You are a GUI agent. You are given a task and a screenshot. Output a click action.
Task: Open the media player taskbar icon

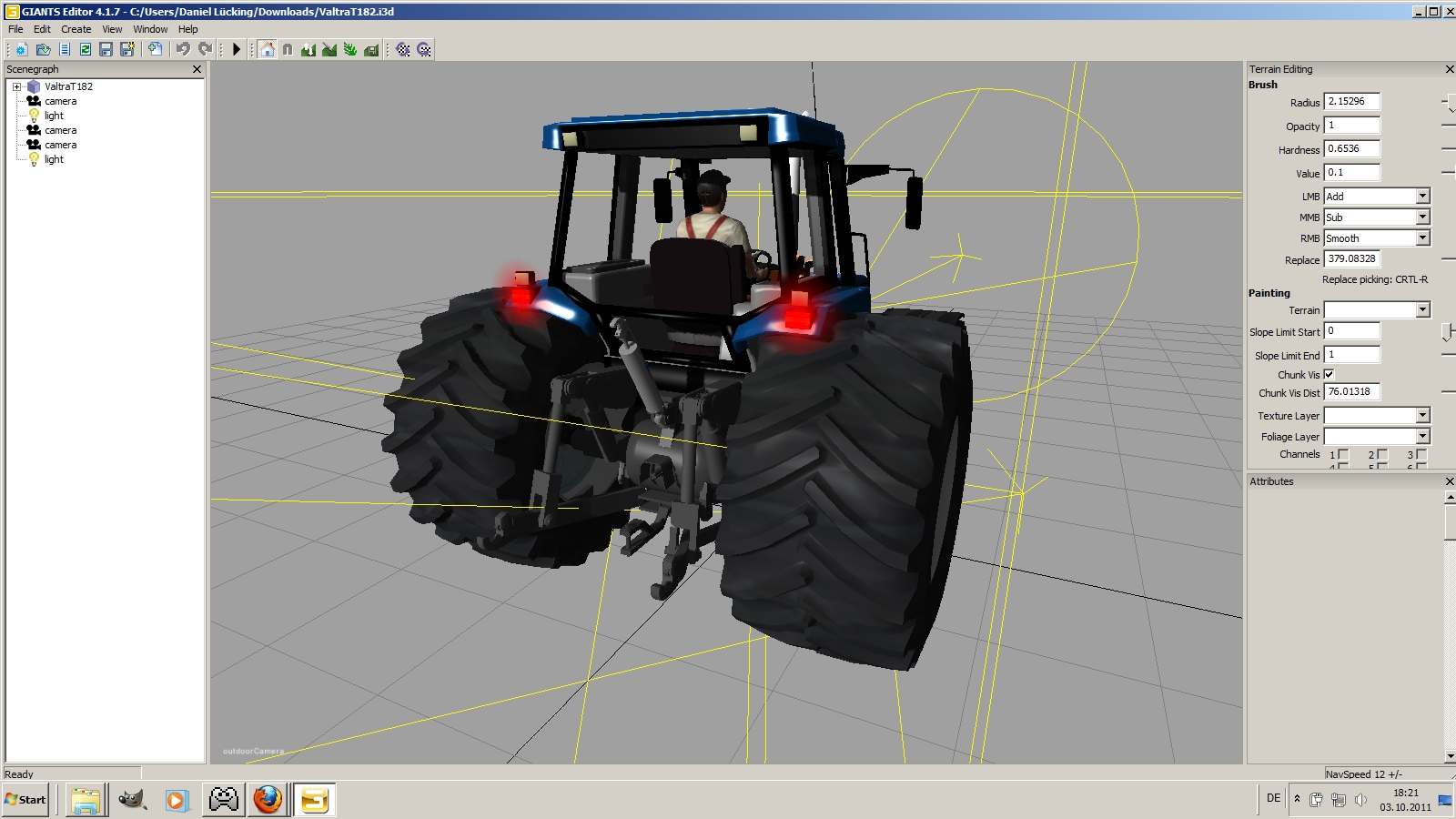click(x=177, y=800)
